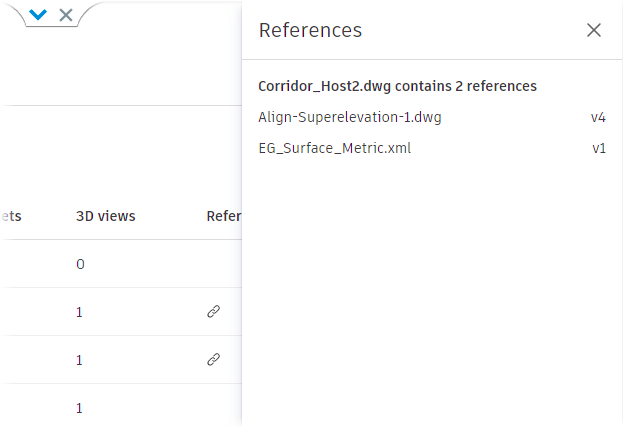Click the 3D views count beside the second link icon

click(80, 360)
